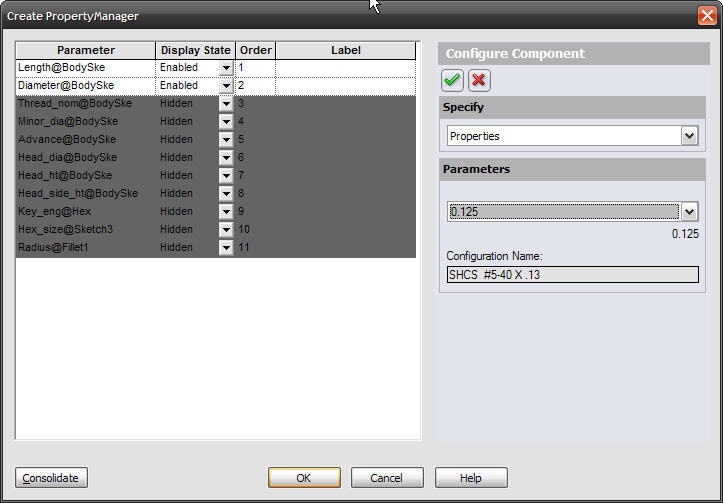Select the Head_ht@BodySke parameter
The width and height of the screenshot is (723, 503).
[86, 176]
